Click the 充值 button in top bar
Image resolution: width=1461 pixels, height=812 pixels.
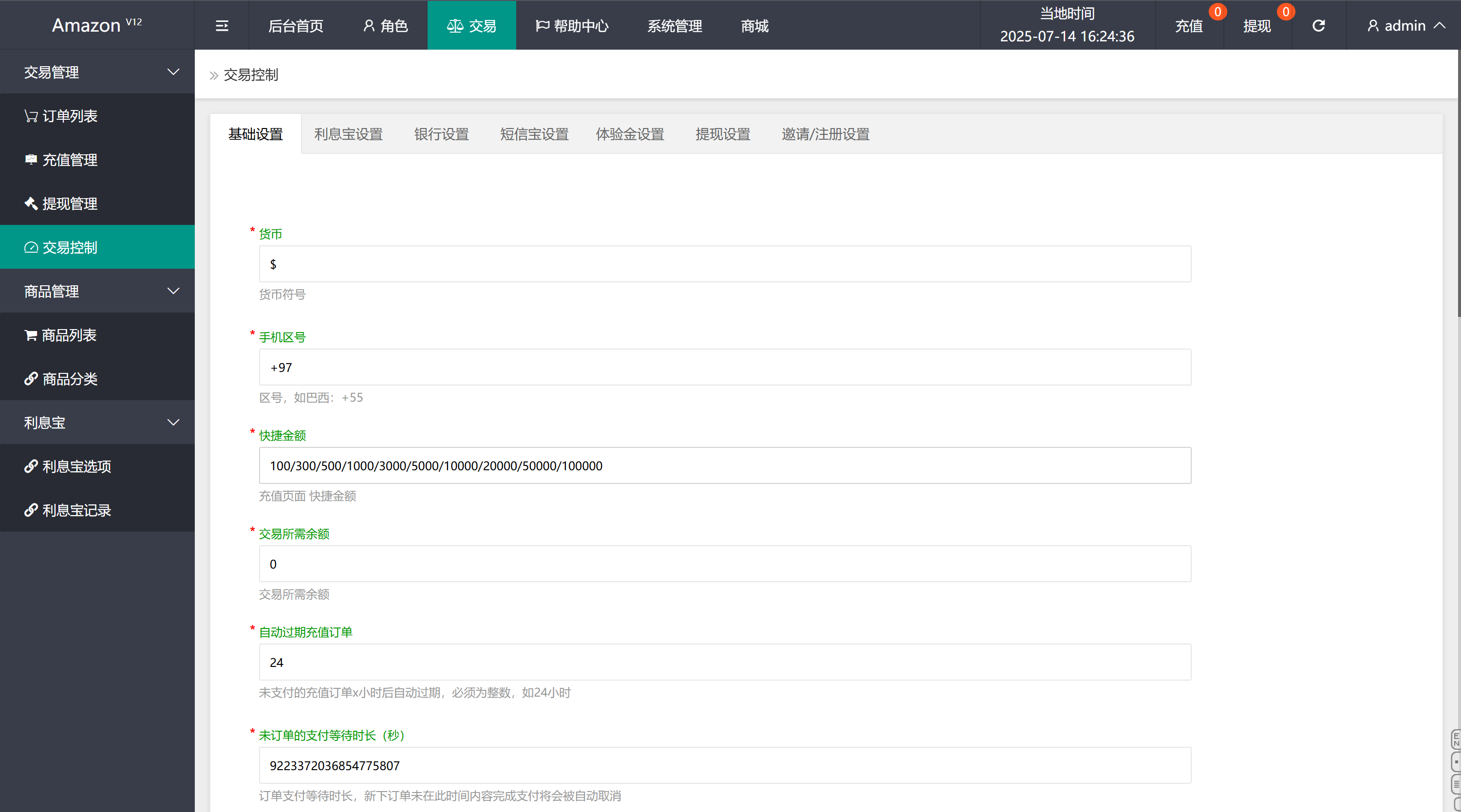(x=1189, y=26)
